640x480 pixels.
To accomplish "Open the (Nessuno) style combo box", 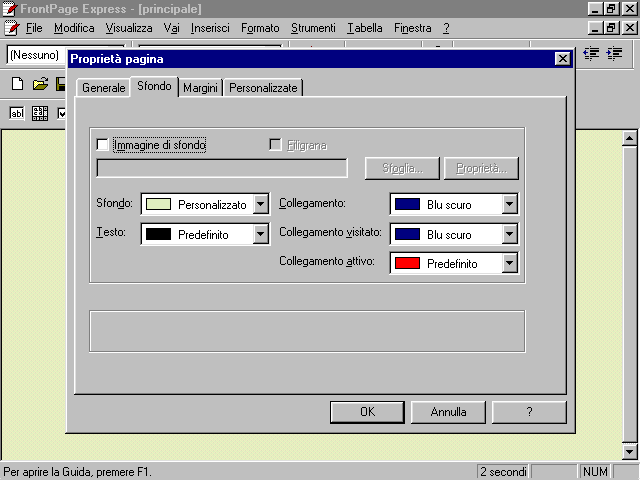I will tap(37, 55).
